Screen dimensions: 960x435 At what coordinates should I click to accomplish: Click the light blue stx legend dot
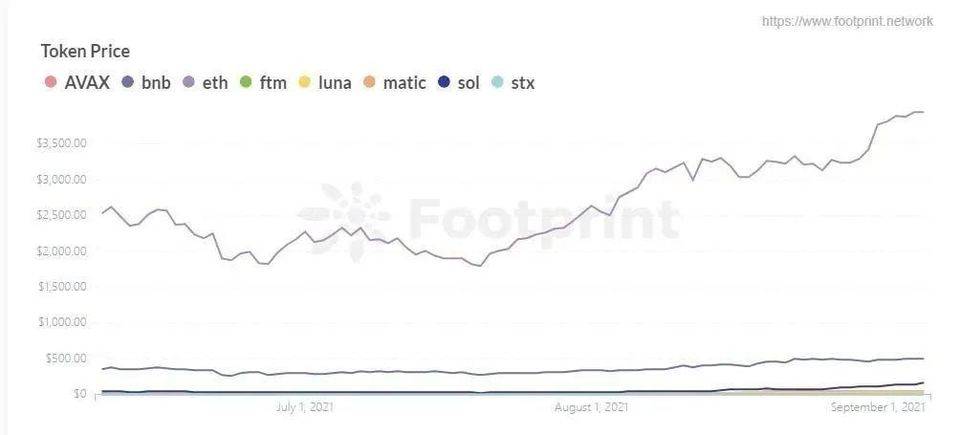498,82
